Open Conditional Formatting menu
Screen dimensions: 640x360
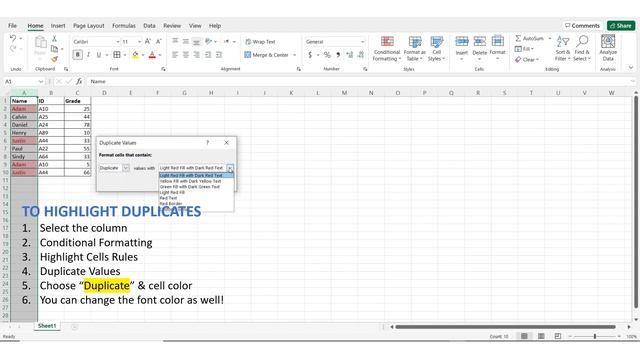(x=387, y=49)
